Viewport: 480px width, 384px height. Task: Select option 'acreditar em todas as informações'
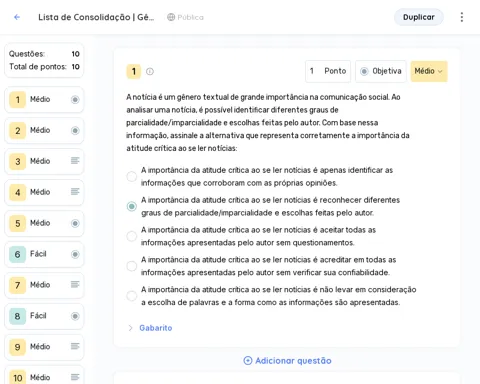(132, 266)
